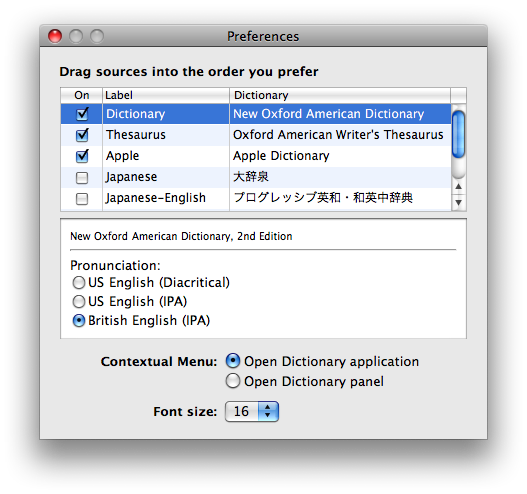Screen dimensions: 527x494
Task: Select US English (Diacritical) pronunciation
Action: click(x=79, y=283)
